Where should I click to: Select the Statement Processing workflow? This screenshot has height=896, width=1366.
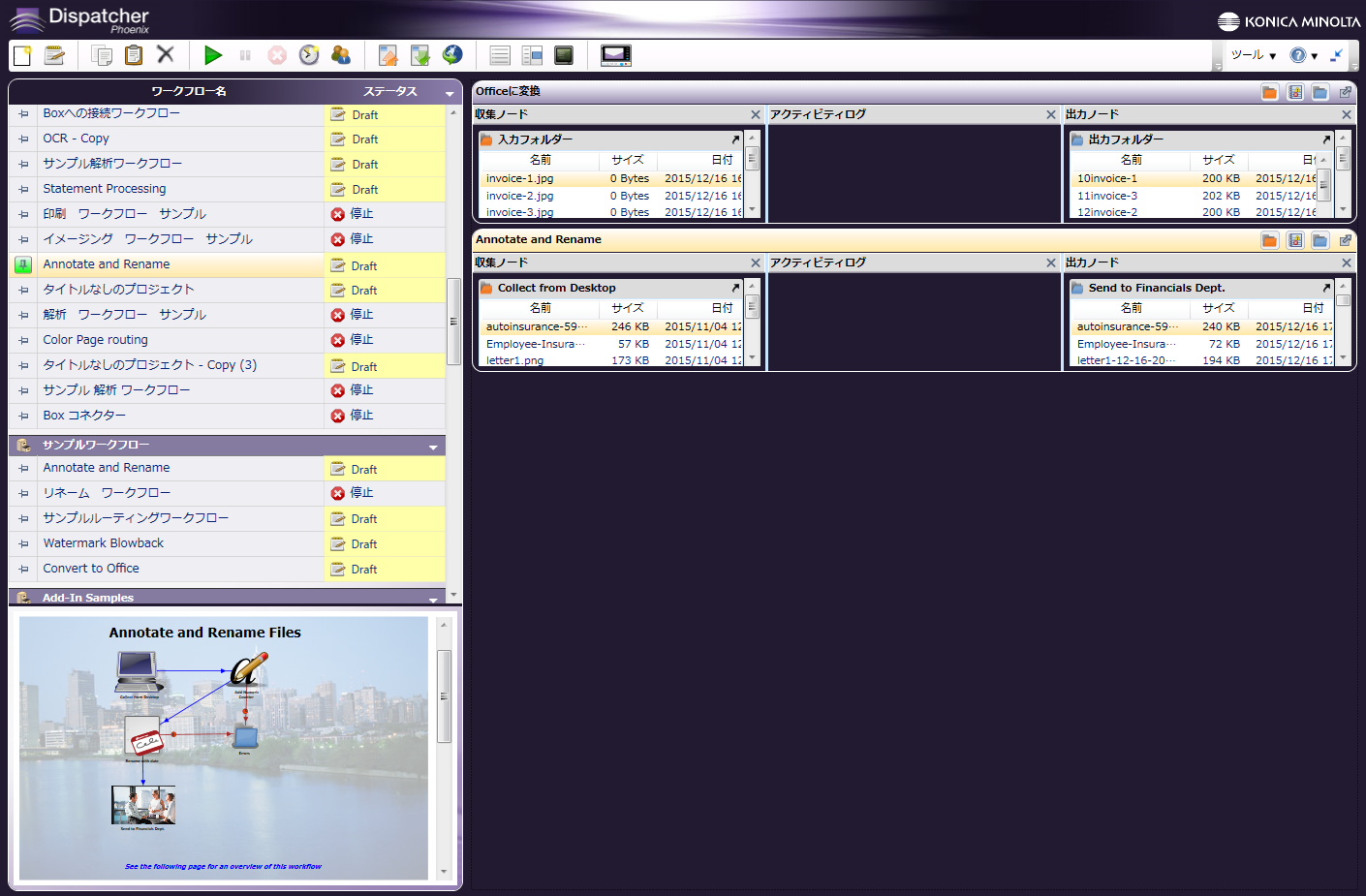coord(105,189)
